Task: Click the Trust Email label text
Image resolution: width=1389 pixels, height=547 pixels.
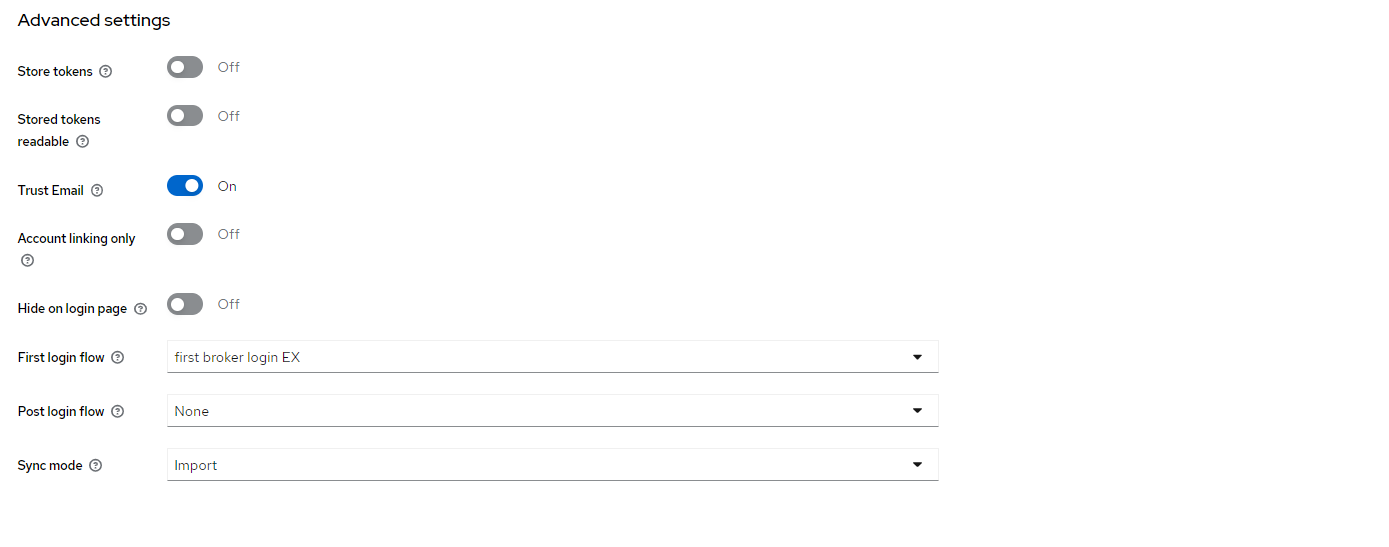Action: pyautogui.click(x=51, y=190)
